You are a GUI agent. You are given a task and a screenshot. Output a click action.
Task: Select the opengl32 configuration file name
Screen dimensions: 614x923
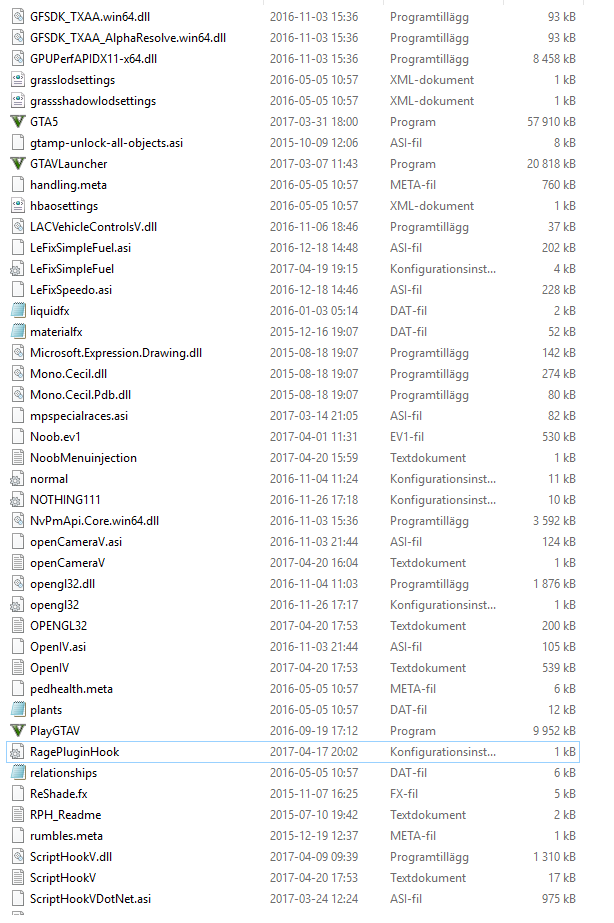coord(54,605)
